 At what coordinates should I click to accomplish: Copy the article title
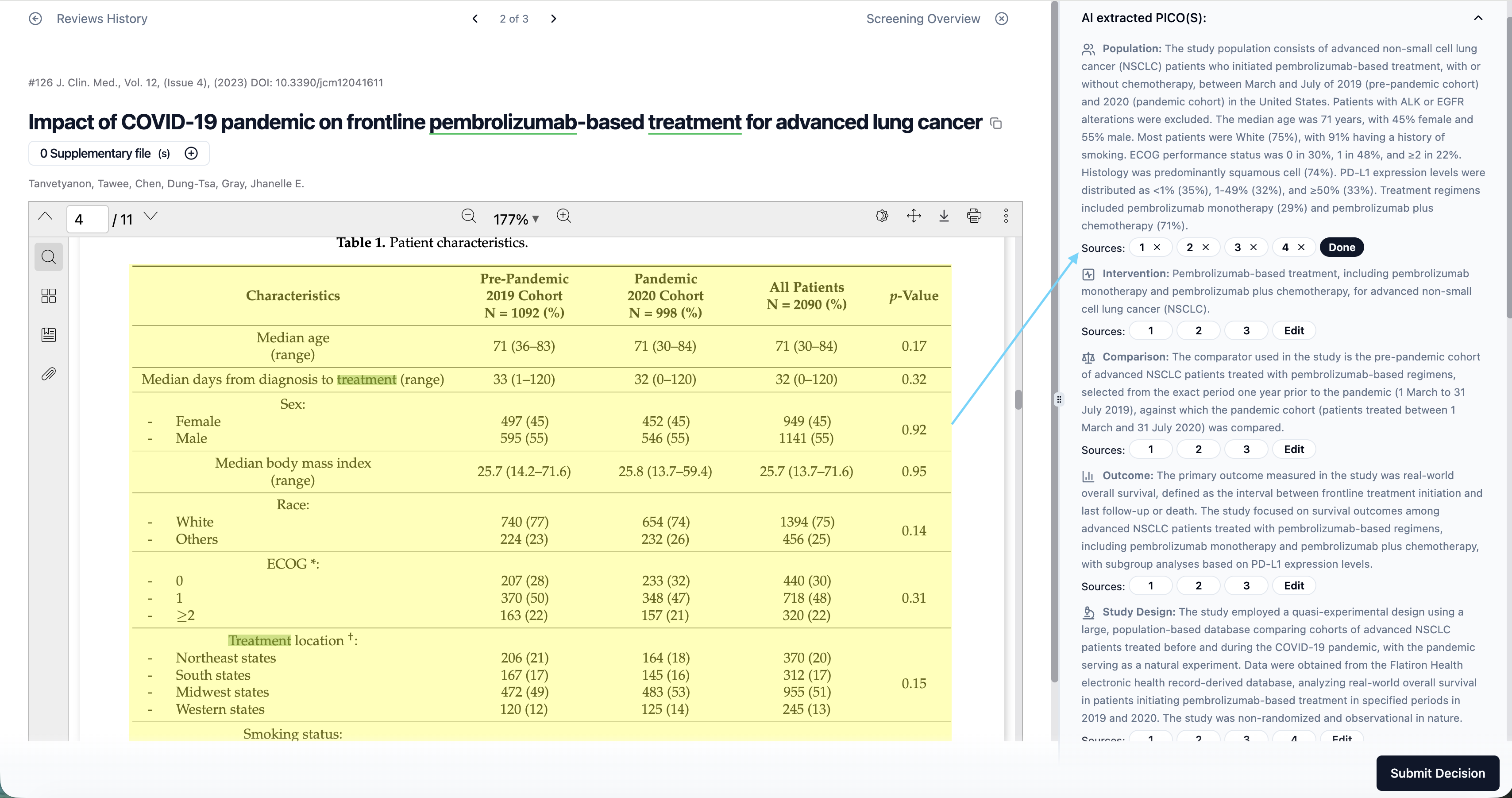pyautogui.click(x=996, y=123)
